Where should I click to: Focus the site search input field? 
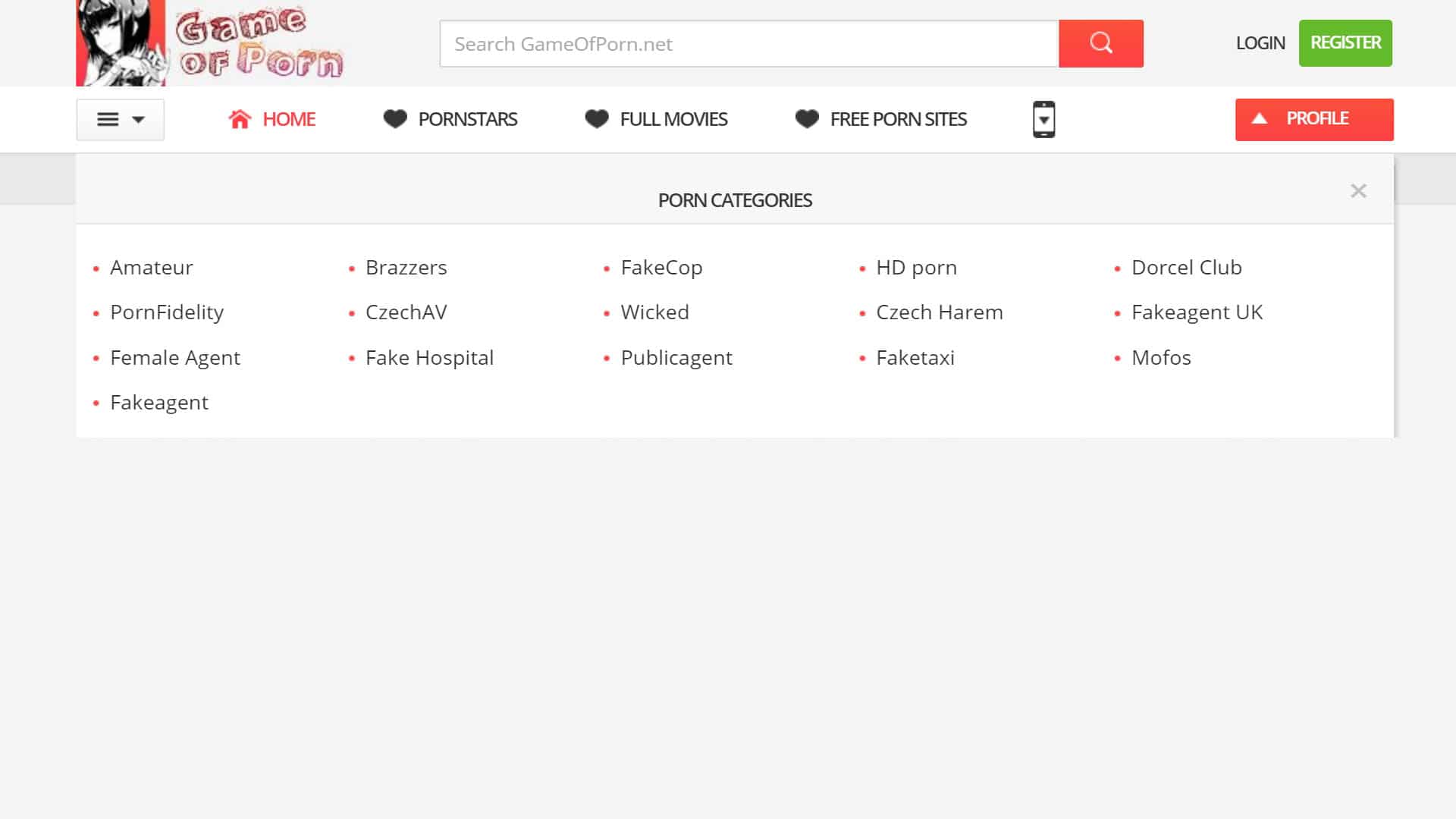click(x=748, y=43)
